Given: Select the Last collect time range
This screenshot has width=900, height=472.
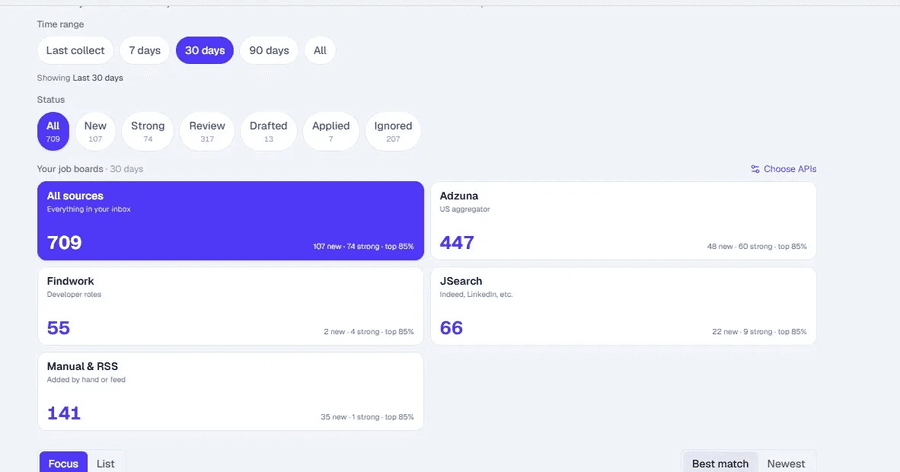Looking at the screenshot, I should tap(75, 51).
